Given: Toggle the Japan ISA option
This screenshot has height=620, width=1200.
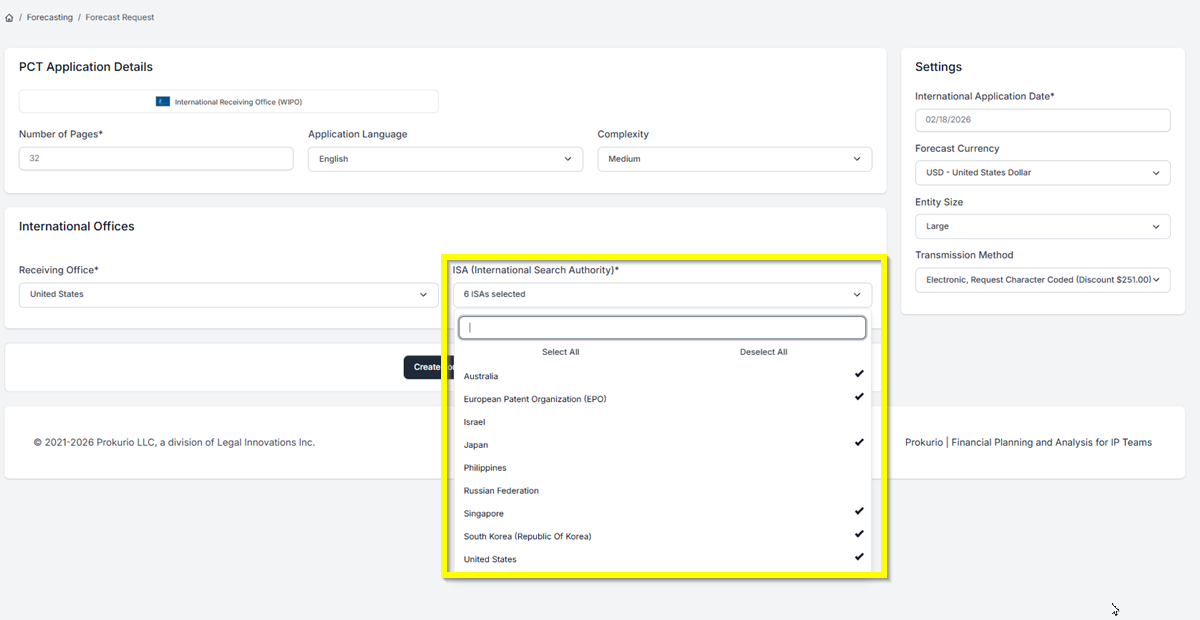Looking at the screenshot, I should tap(476, 445).
